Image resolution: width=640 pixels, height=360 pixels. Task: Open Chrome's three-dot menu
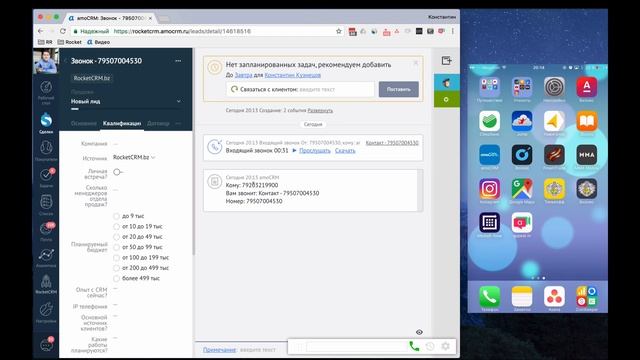click(x=453, y=31)
